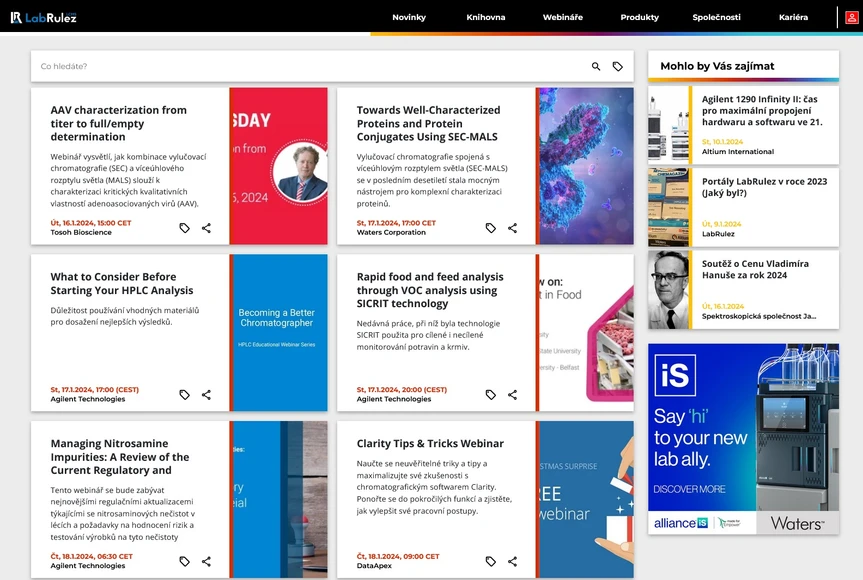Open the Clarity free webinar gift image
The width and height of the screenshot is (863, 580).
[585, 499]
